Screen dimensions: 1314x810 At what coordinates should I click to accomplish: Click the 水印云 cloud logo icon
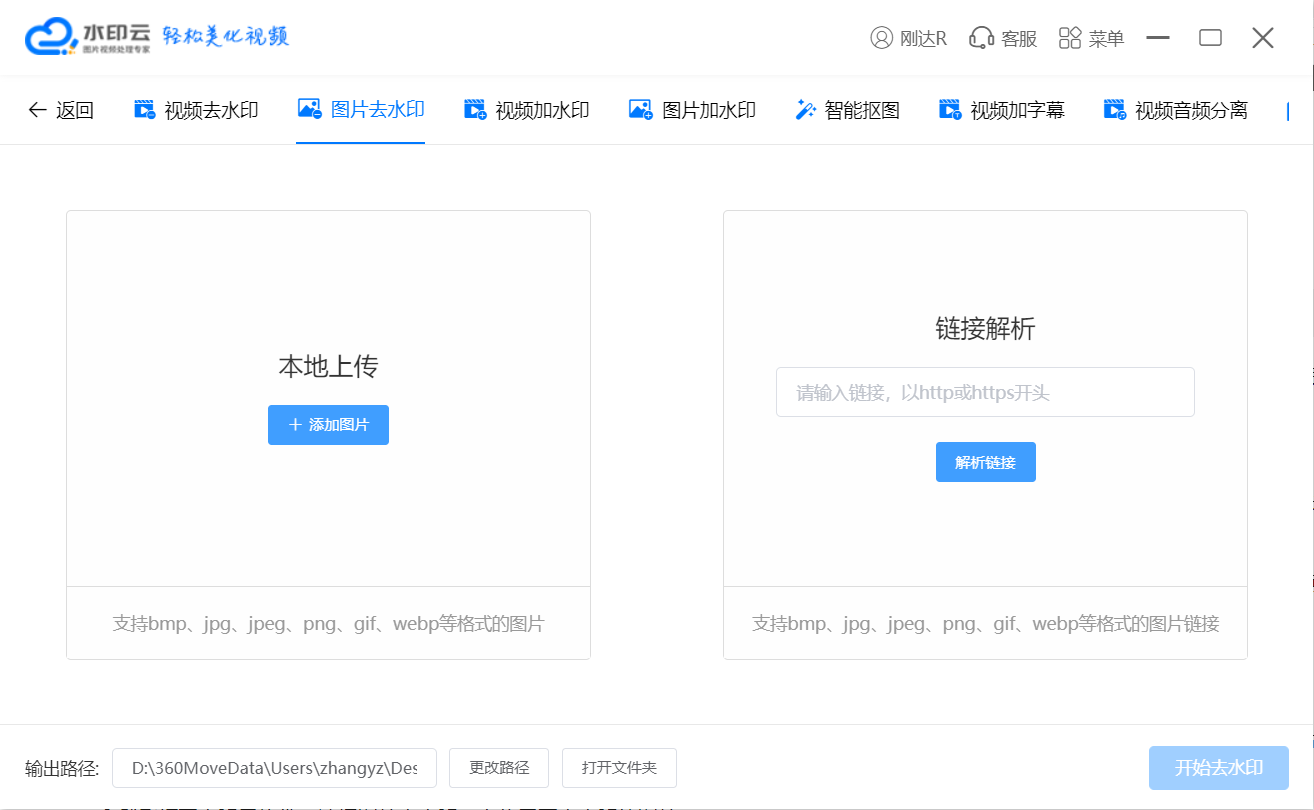[x=50, y=37]
